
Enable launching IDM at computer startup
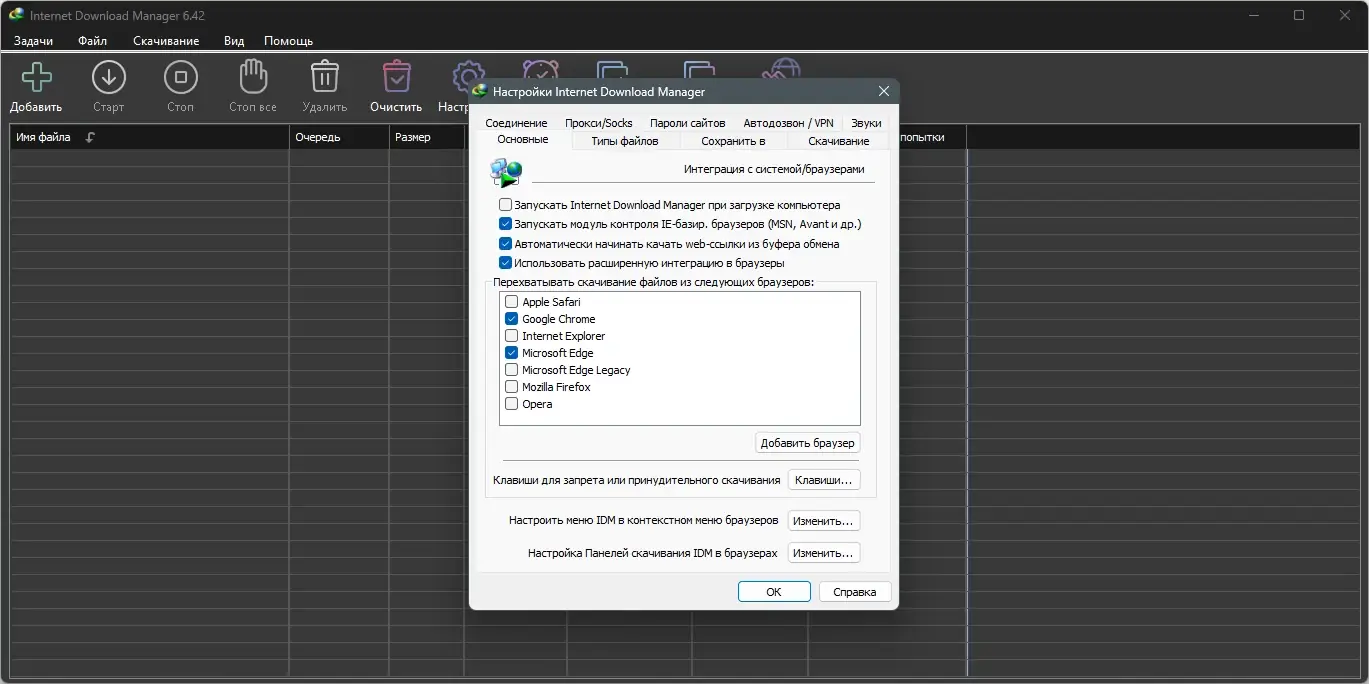pos(505,205)
